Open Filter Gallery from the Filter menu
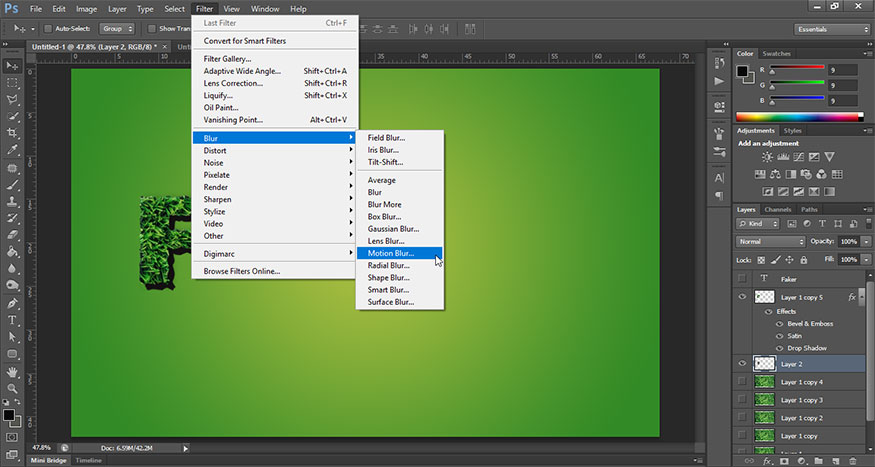 tap(274, 59)
